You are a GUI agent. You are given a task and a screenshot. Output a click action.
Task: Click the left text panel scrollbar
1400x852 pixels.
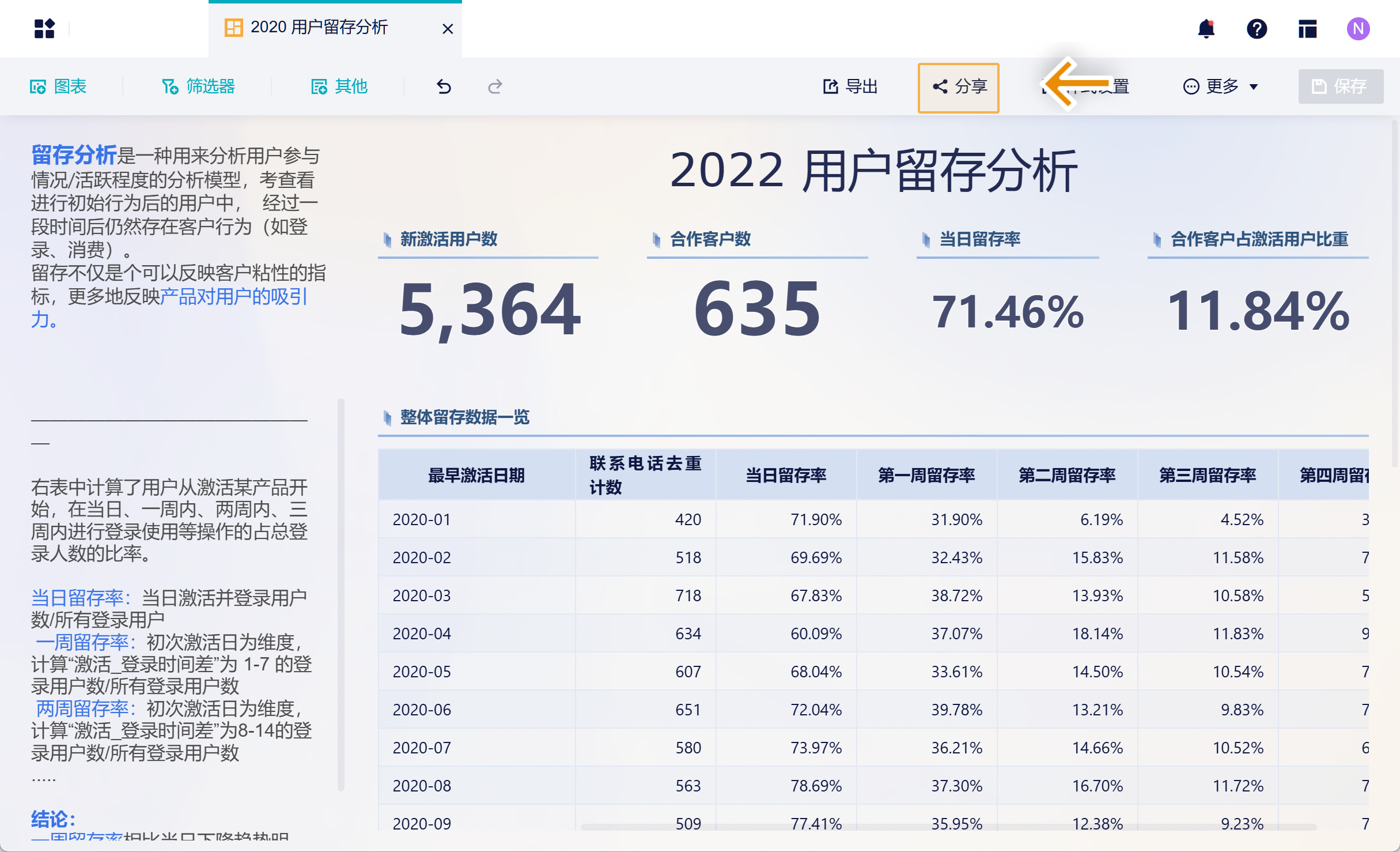[341, 594]
